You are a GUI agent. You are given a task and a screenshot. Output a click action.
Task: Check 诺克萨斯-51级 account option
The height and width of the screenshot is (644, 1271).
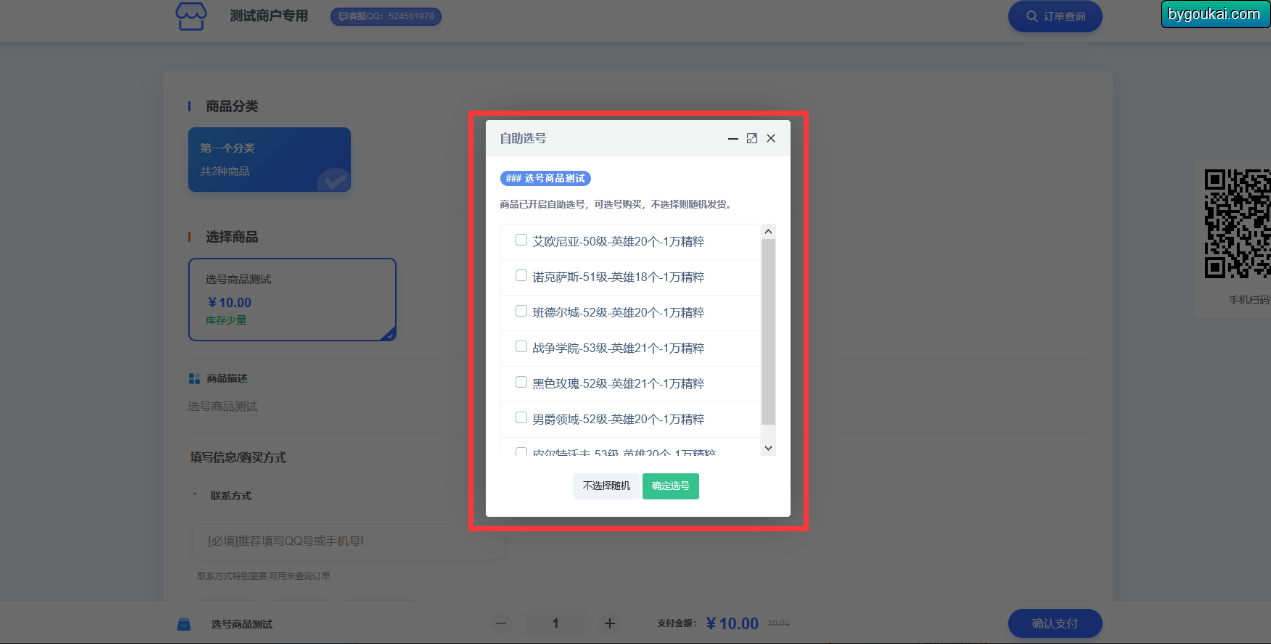click(x=521, y=275)
